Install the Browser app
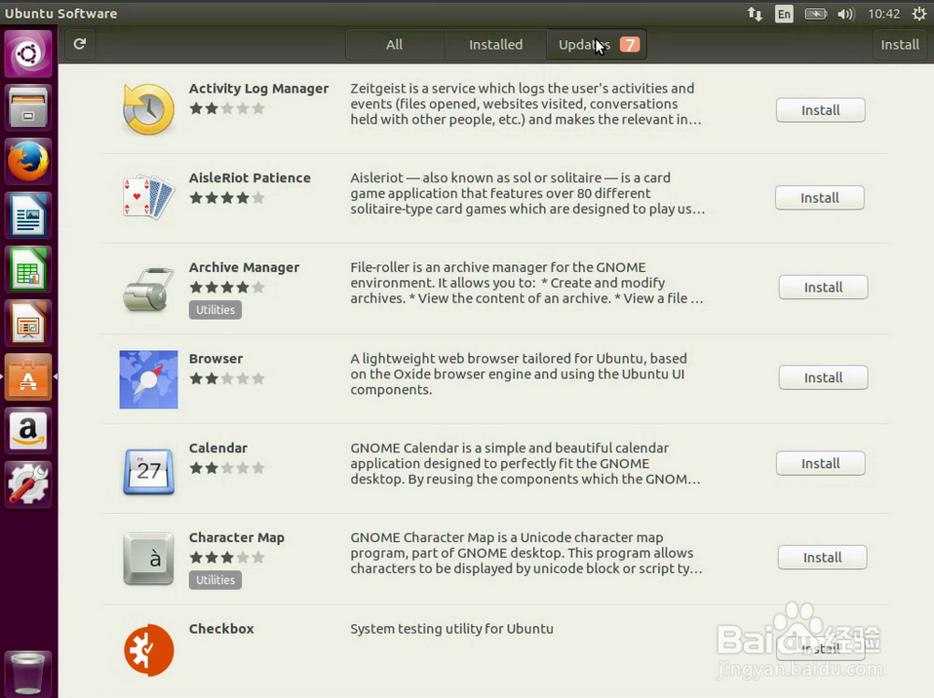Viewport: 934px width, 698px height. (823, 378)
